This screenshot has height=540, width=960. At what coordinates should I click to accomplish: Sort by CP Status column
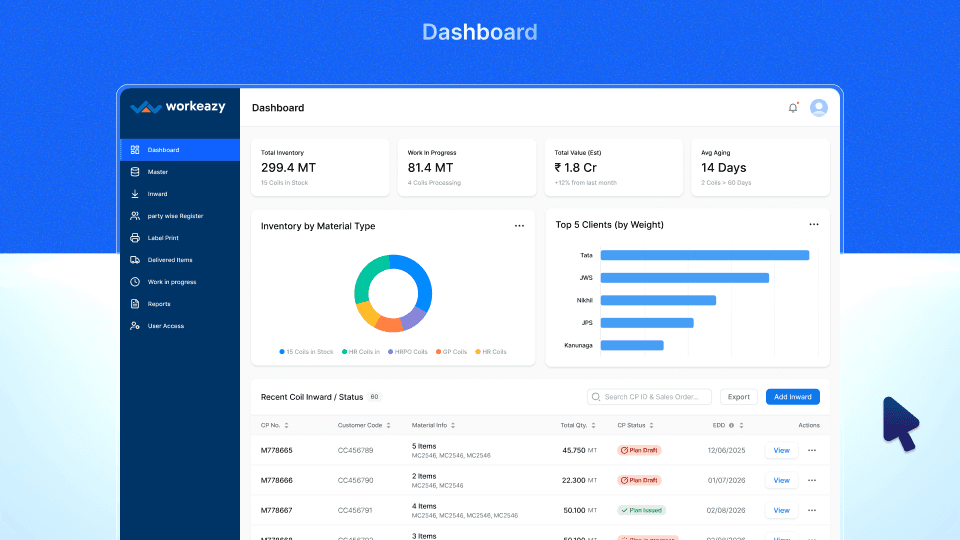point(651,426)
